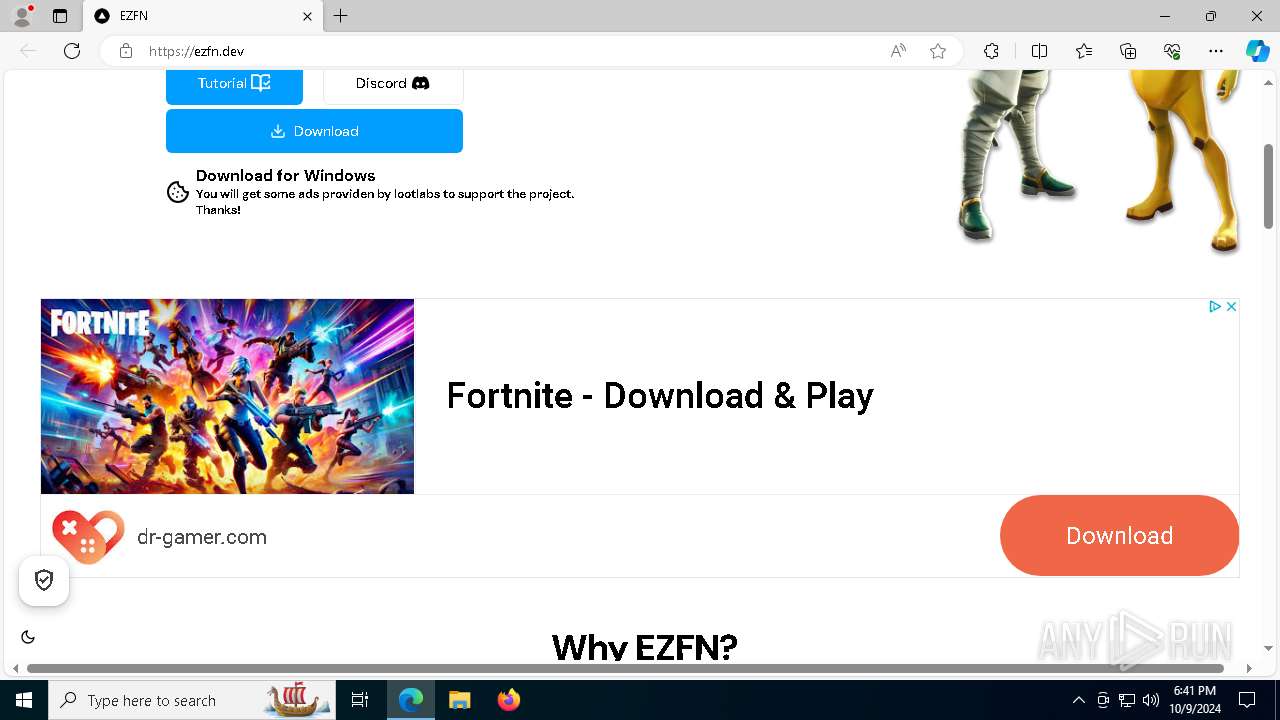Open Microsoft Edge from taskbar
This screenshot has width=1280, height=720.
click(411, 700)
